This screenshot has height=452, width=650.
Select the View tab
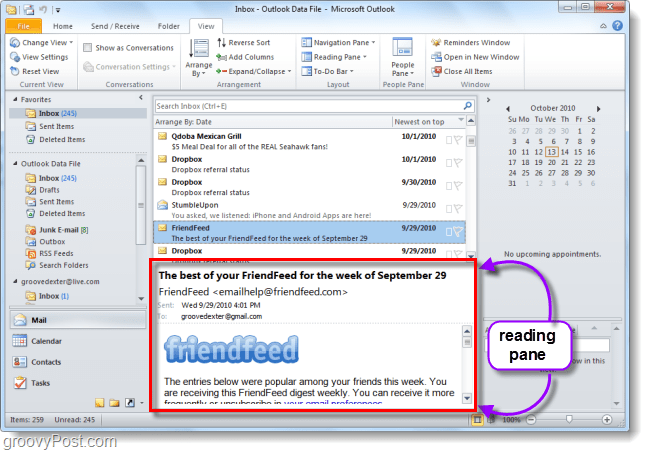[206, 26]
